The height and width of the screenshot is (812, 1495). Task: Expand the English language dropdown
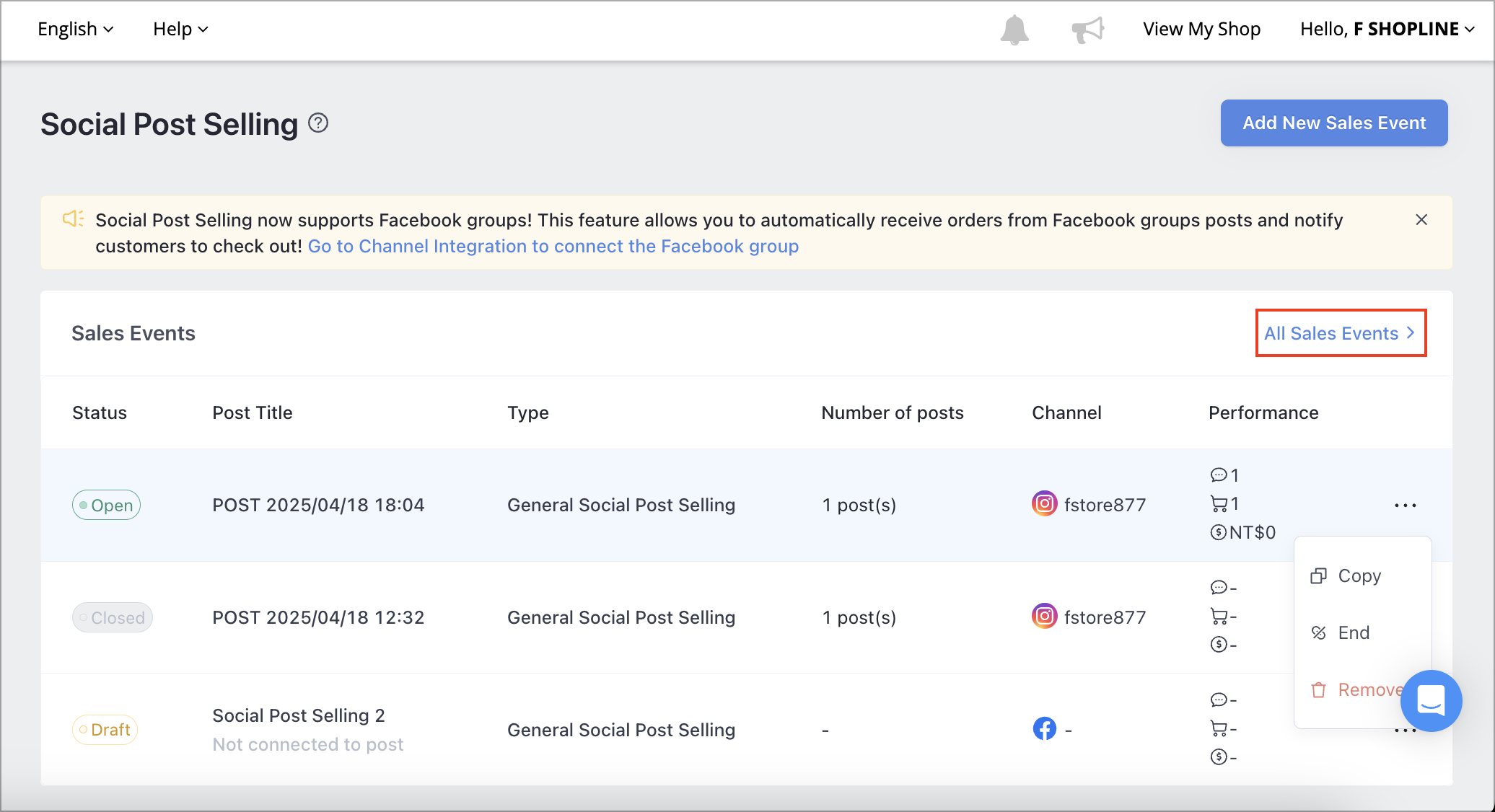(76, 30)
